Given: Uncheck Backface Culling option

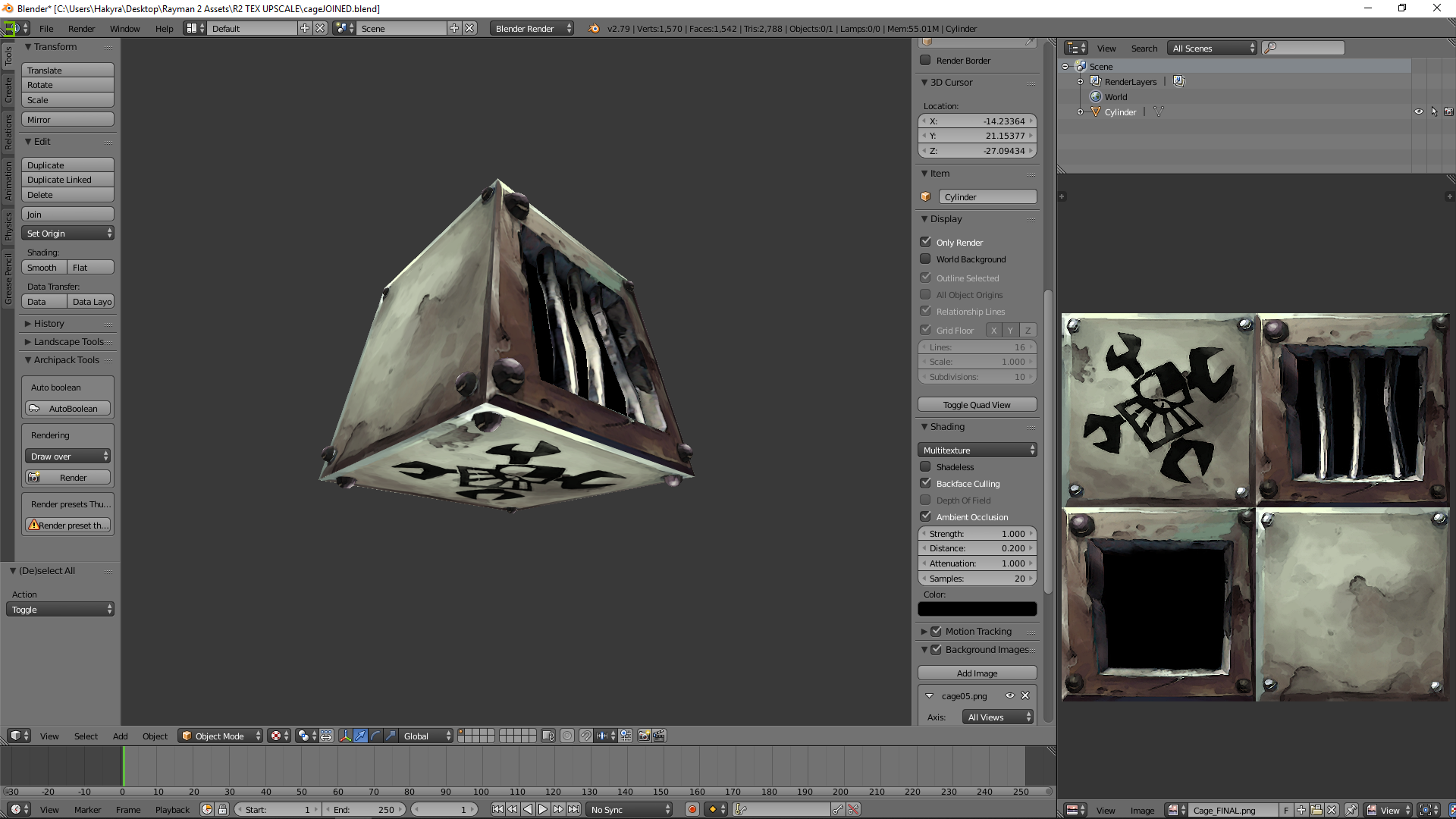Looking at the screenshot, I should [x=925, y=483].
